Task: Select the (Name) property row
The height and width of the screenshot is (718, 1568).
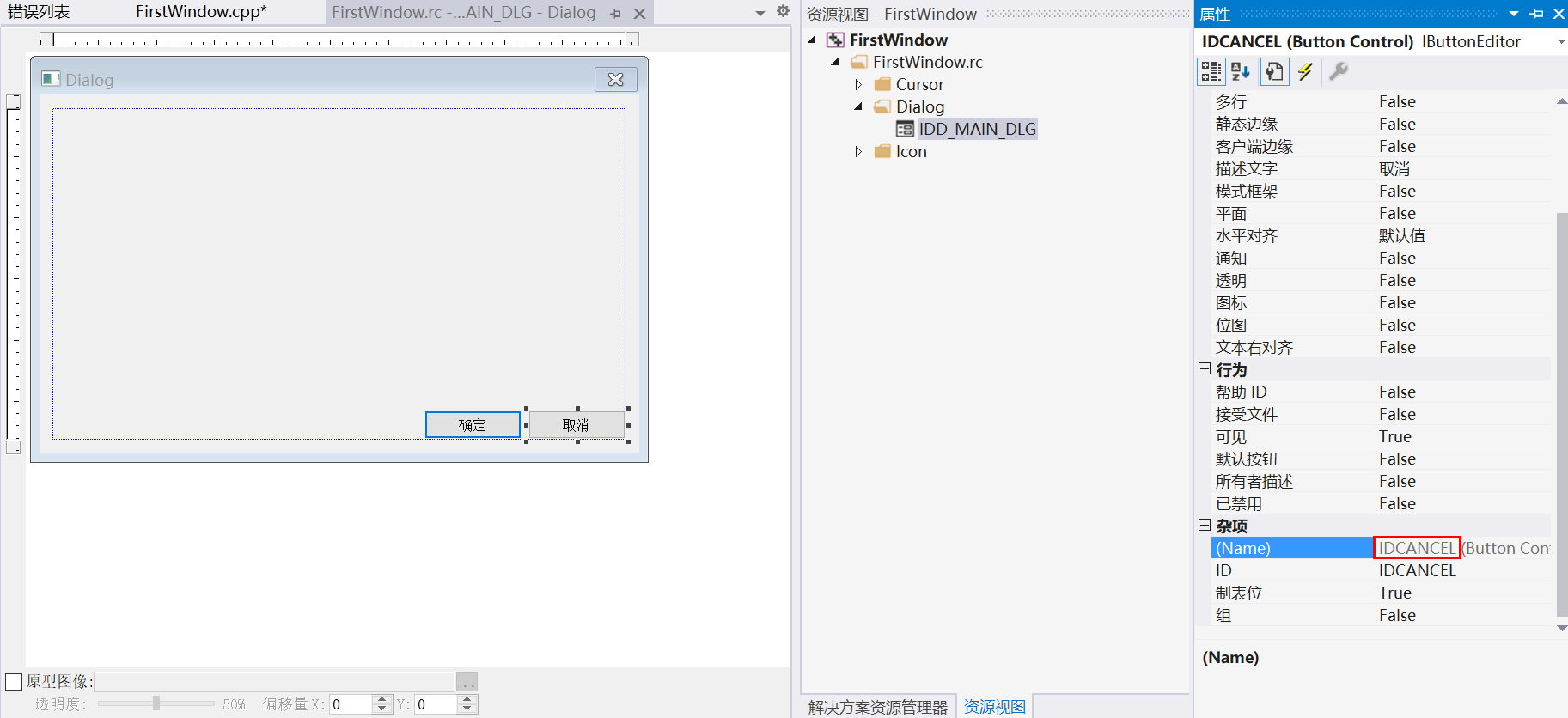Action: [x=1381, y=548]
